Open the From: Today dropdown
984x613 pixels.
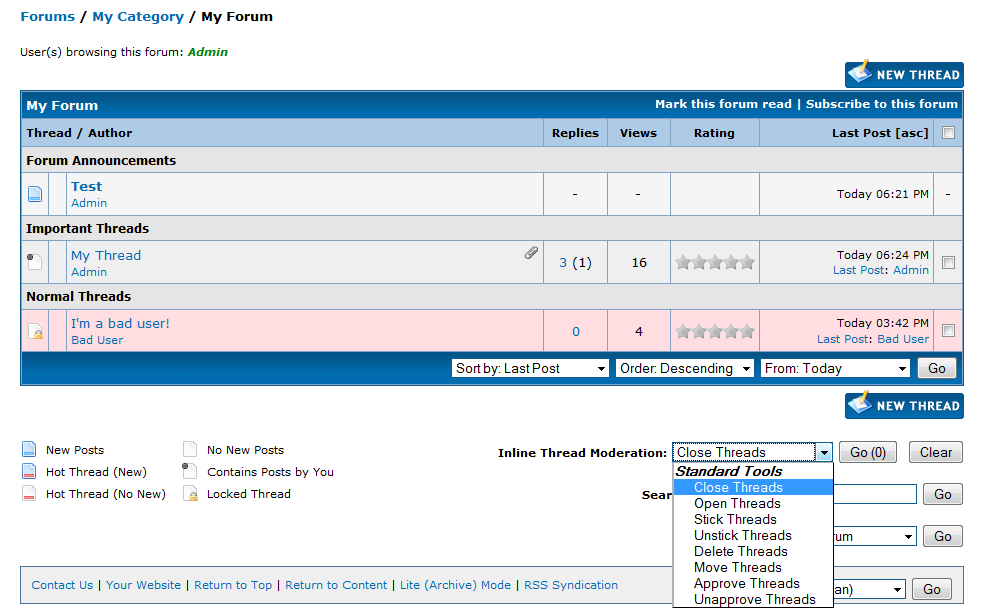(x=835, y=368)
